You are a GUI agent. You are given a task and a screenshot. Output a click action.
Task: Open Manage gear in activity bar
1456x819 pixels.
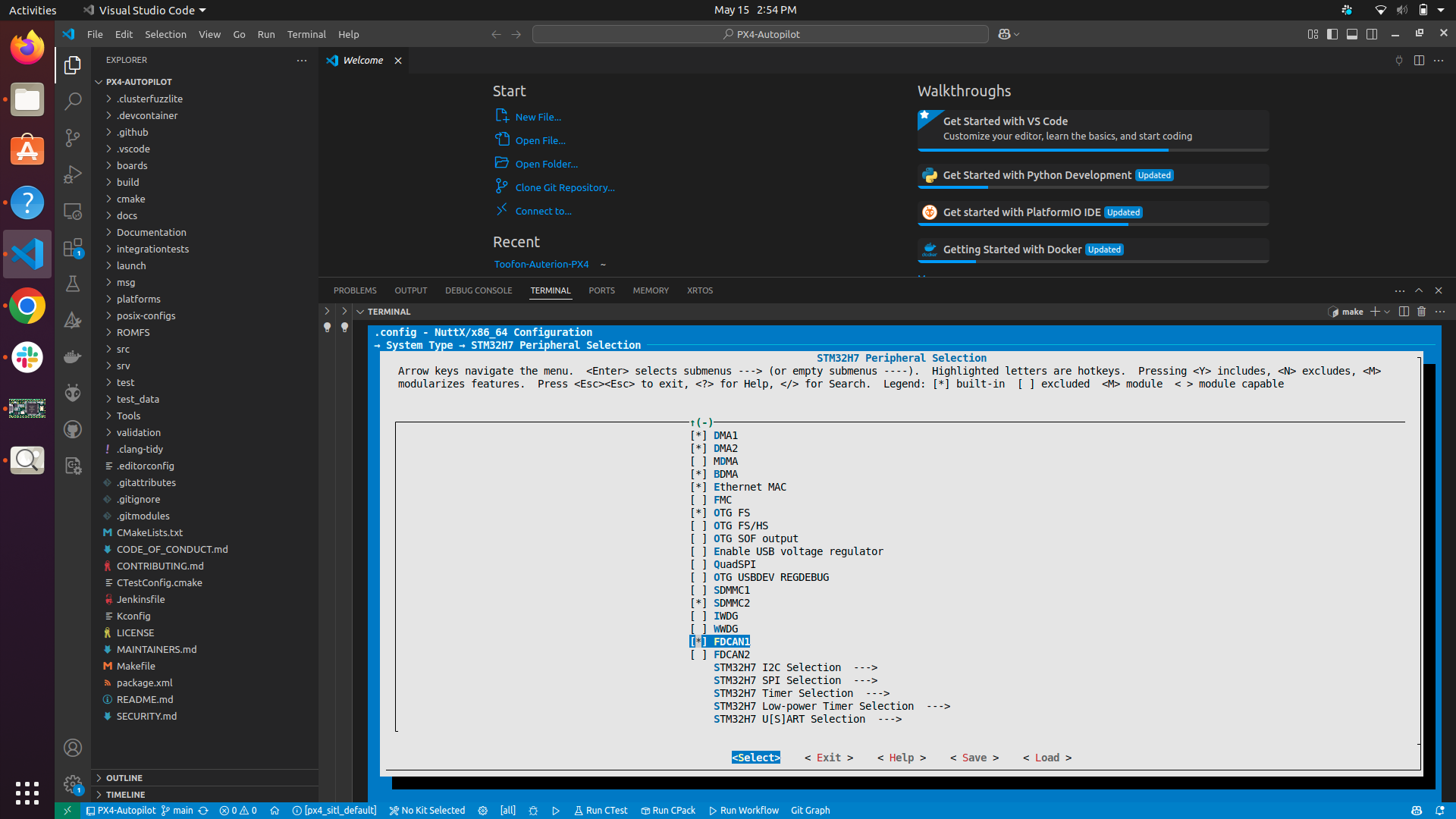[73, 784]
